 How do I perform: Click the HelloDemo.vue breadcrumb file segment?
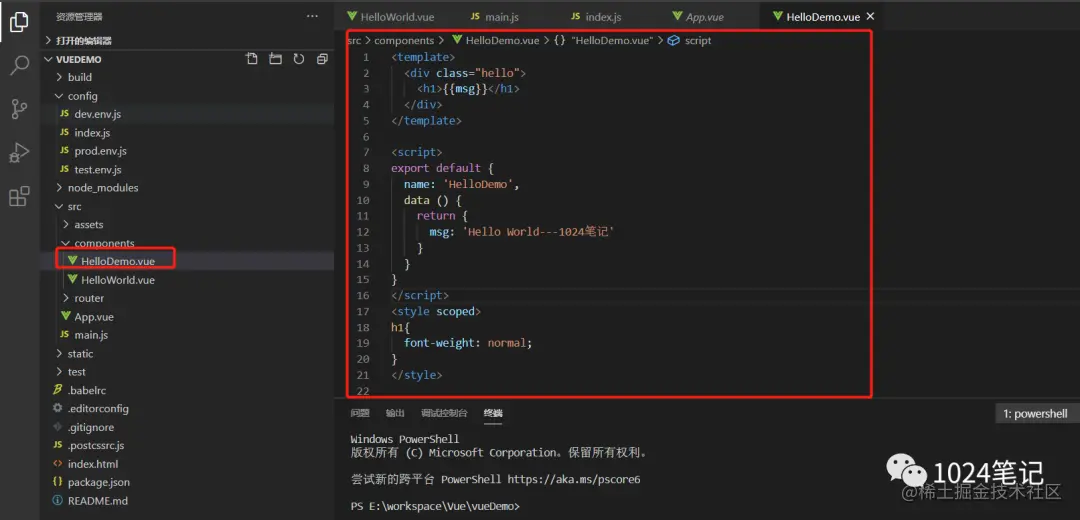click(495, 41)
